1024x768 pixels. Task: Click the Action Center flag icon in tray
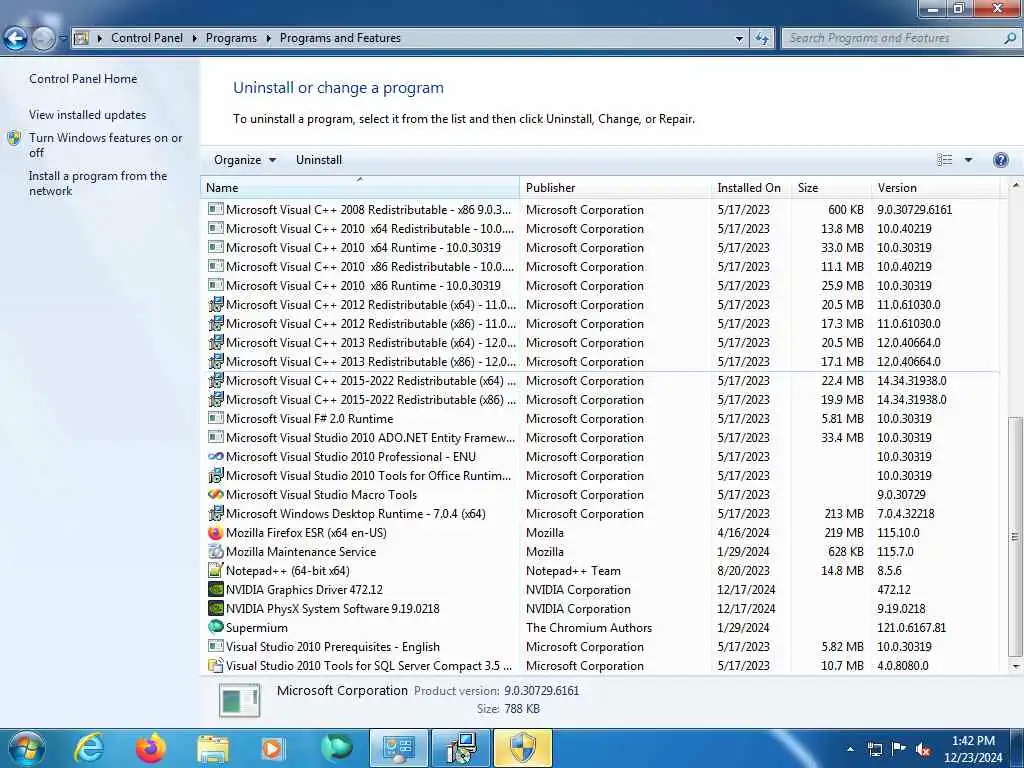[899, 749]
